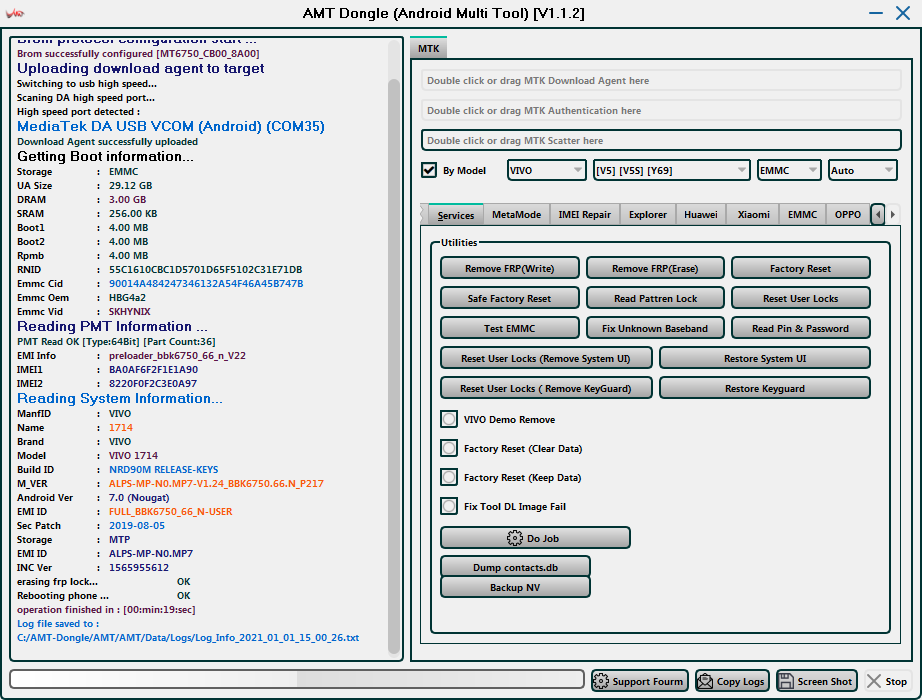Click the AMT logo in title bar
This screenshot has height=700, width=922.
[18, 13]
